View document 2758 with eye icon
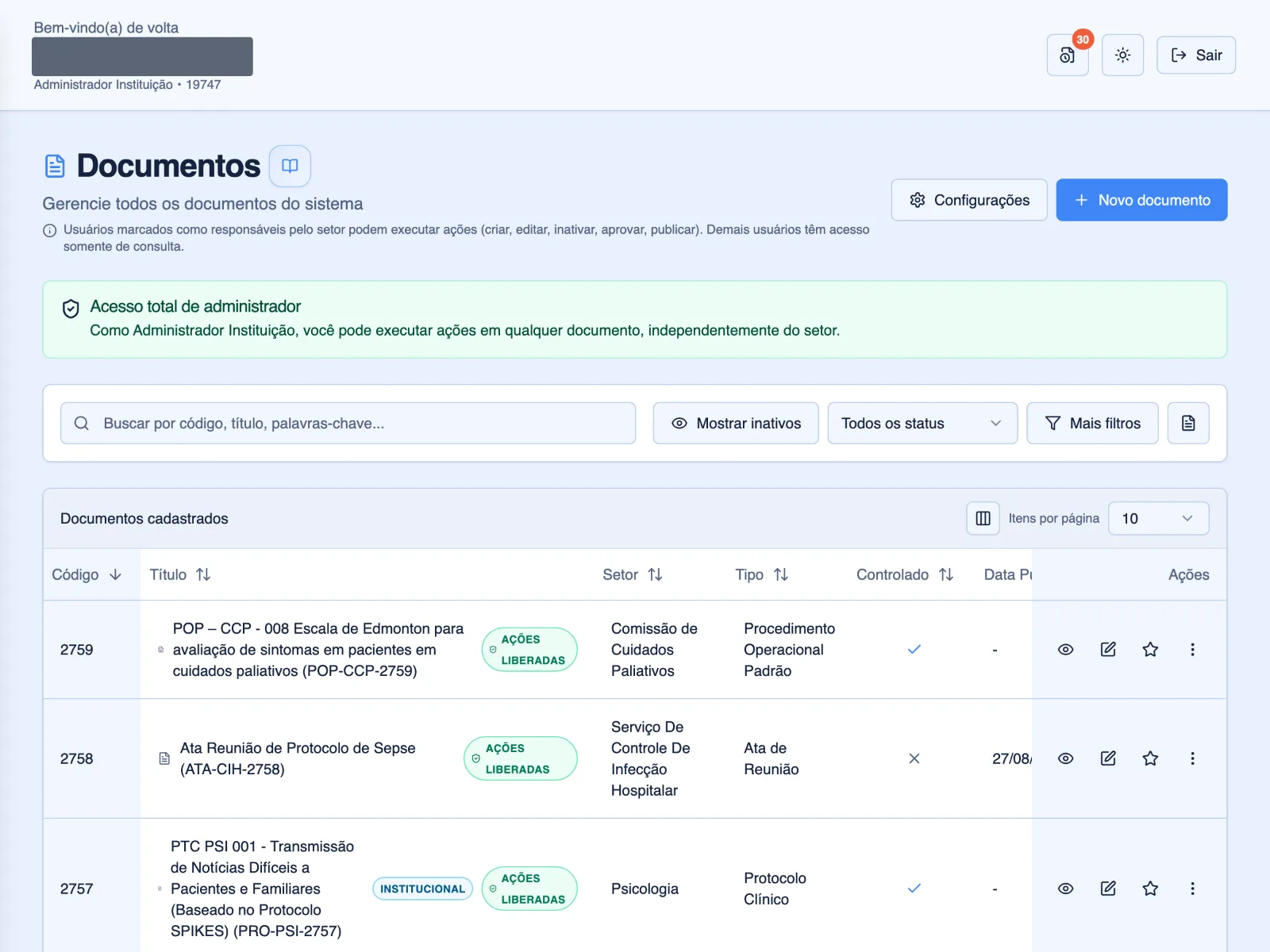 1066,758
